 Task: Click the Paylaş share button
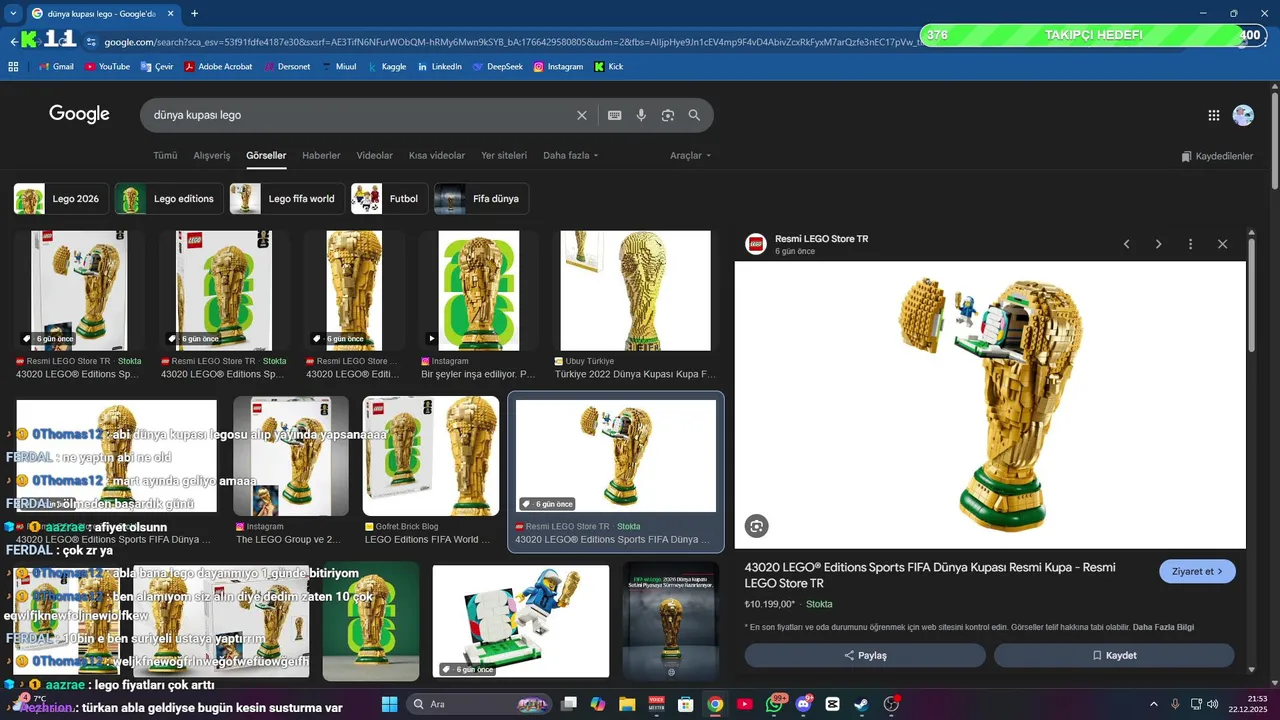[865, 655]
